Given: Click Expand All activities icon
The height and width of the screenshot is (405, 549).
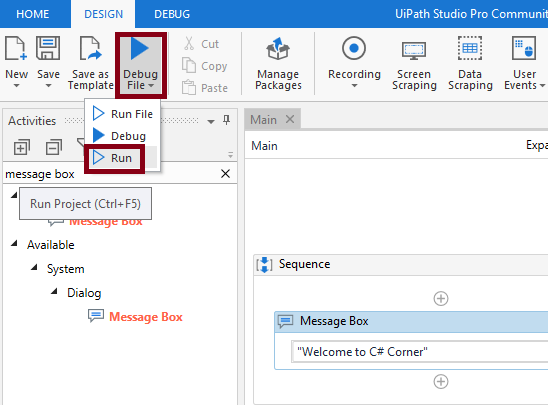Looking at the screenshot, I should [22, 147].
